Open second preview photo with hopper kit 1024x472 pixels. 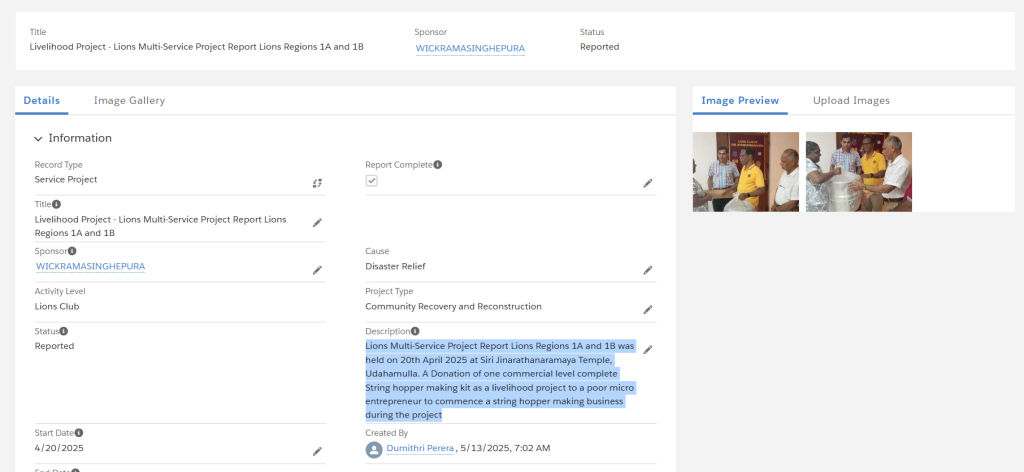tap(859, 172)
